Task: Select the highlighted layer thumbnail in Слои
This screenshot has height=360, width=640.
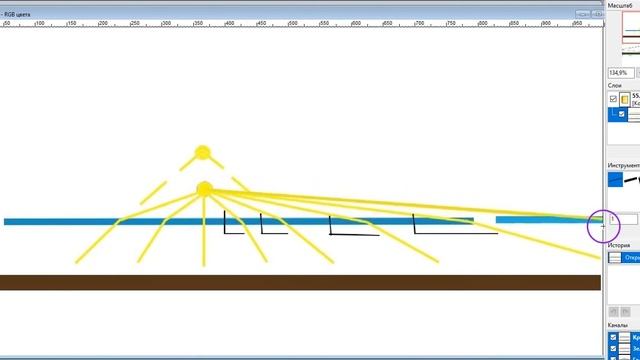Action: tap(634, 115)
